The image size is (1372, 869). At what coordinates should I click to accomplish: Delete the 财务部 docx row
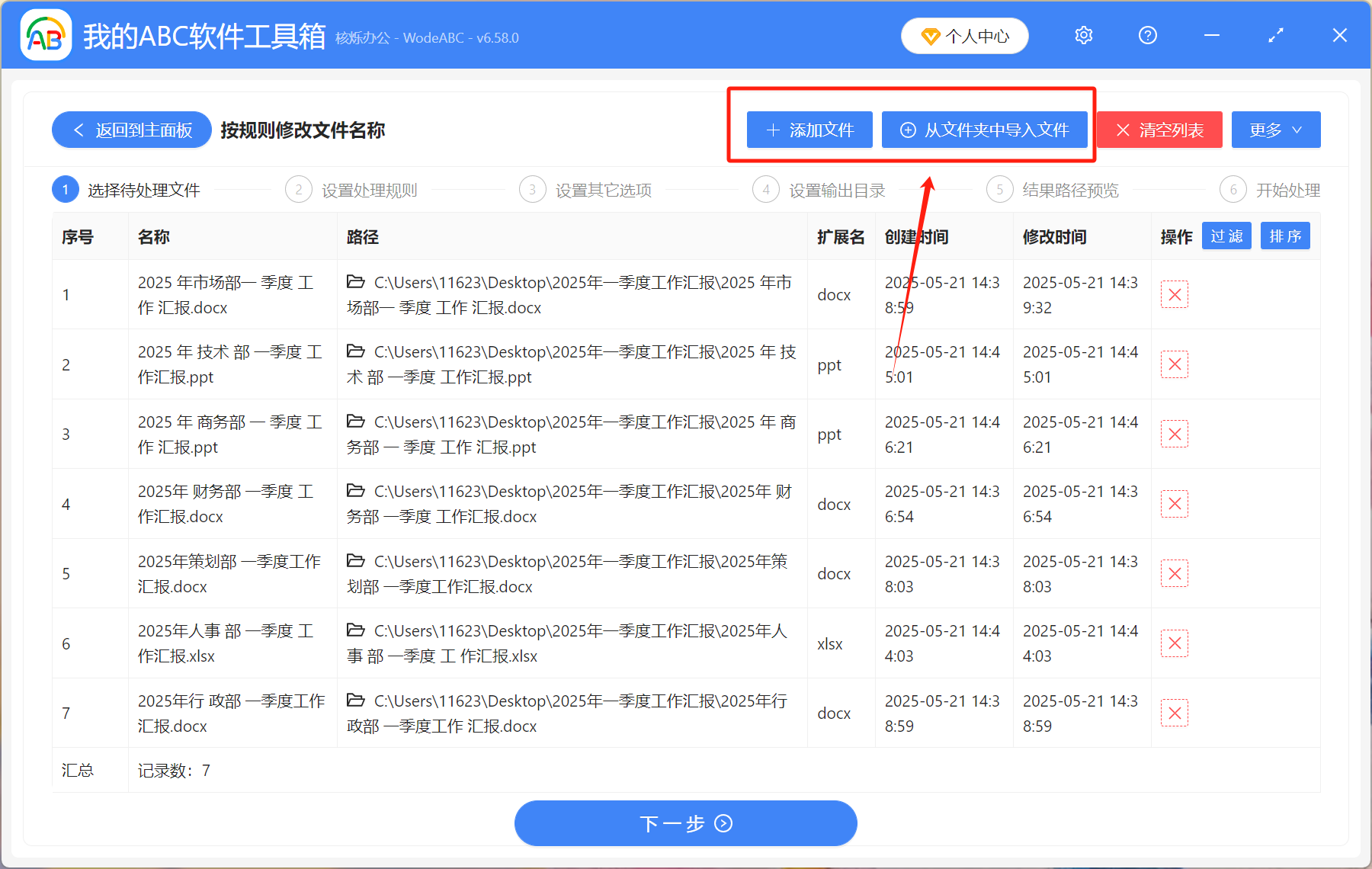[x=1175, y=504]
